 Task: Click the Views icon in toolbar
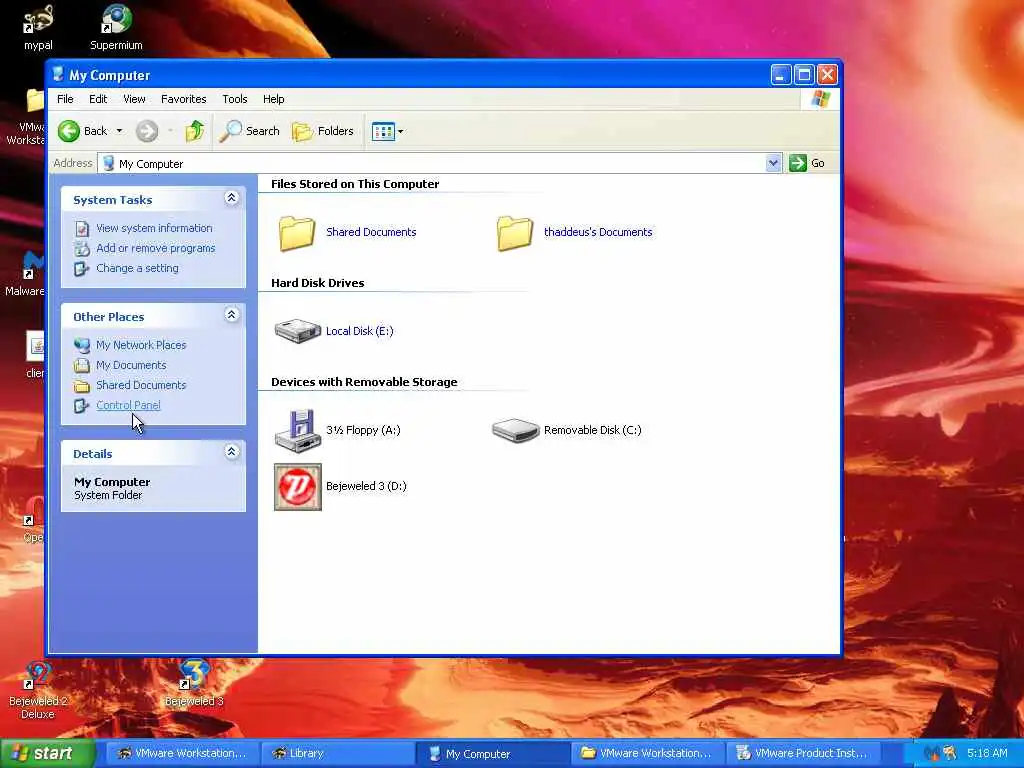[383, 131]
